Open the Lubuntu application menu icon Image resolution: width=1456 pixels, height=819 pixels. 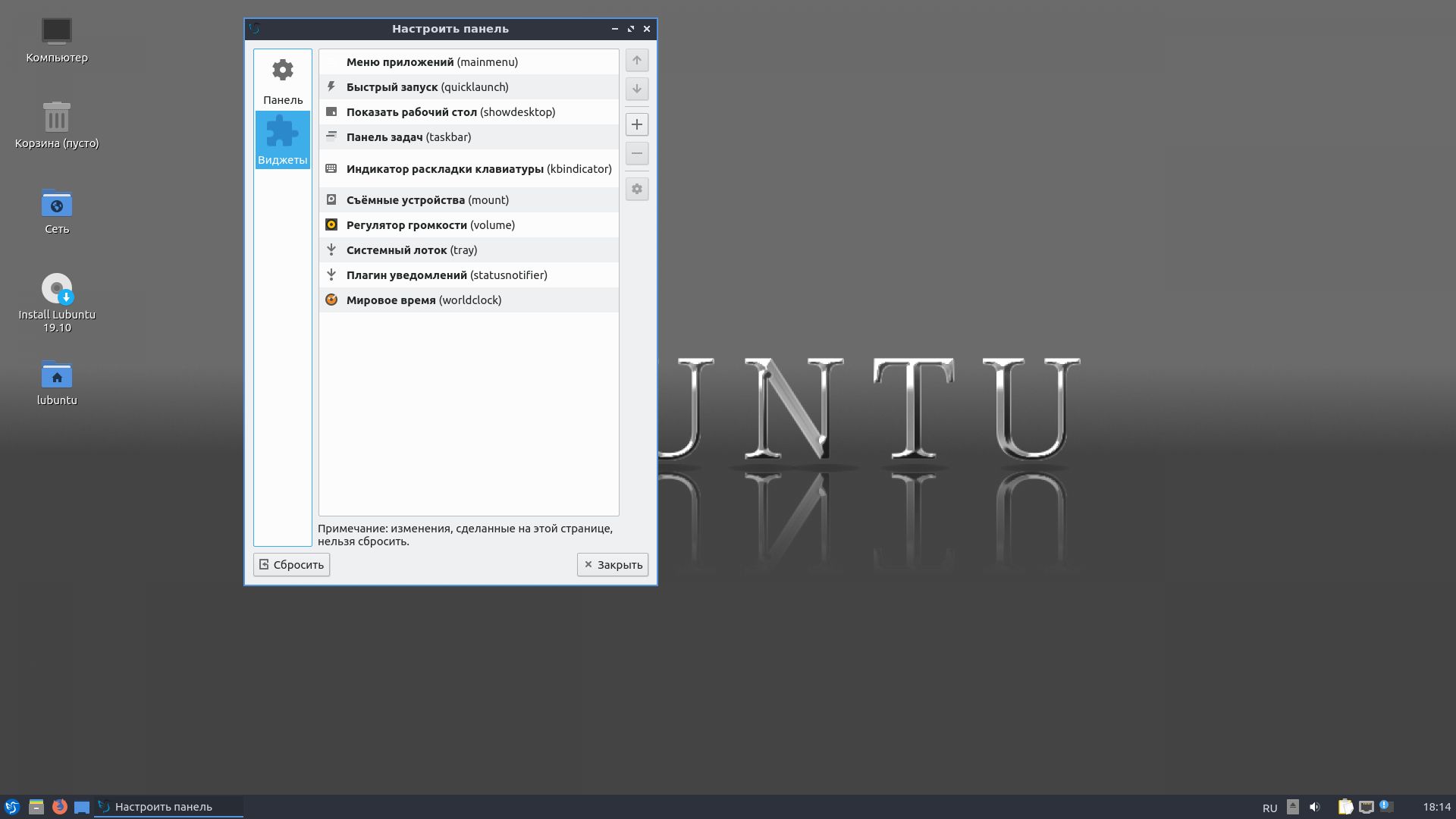[12, 807]
